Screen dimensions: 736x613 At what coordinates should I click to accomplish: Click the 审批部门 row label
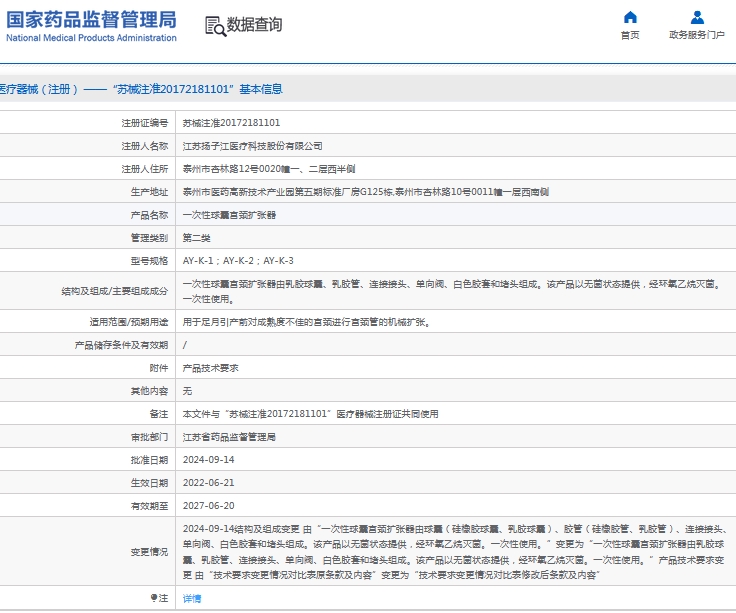pos(149,437)
